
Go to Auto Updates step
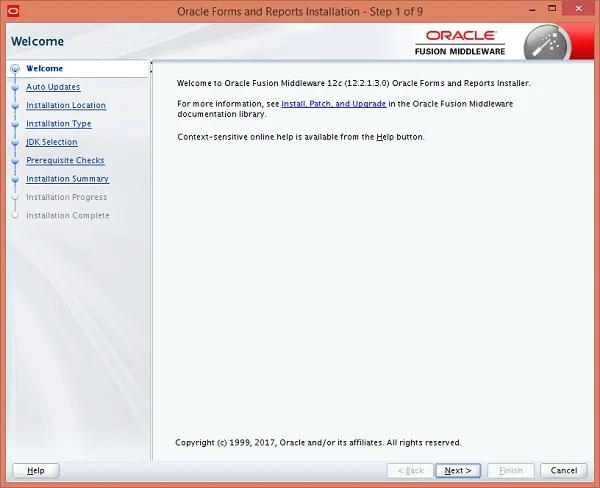coord(53,87)
